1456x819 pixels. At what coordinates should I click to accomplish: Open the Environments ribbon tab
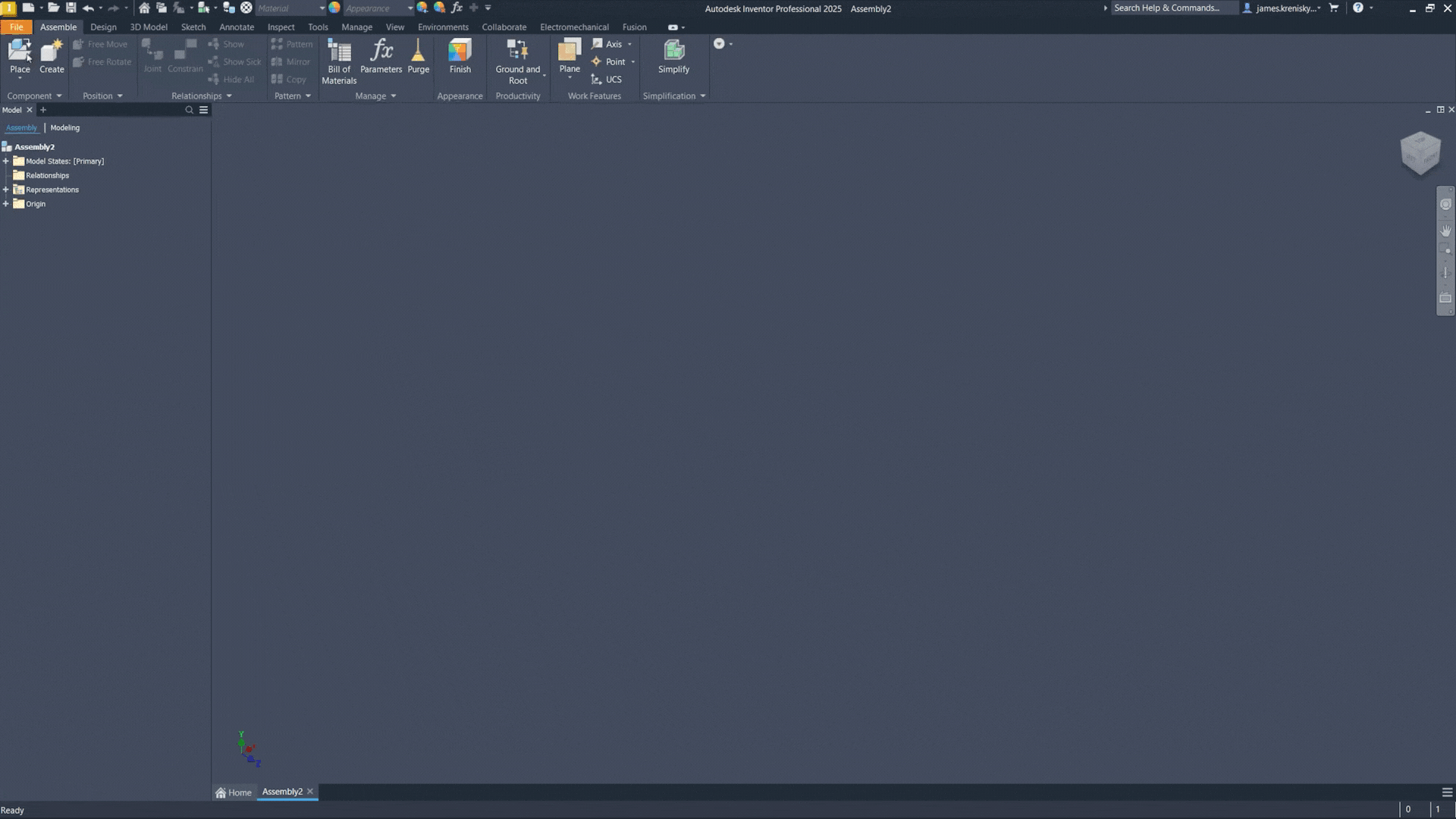coord(443,27)
